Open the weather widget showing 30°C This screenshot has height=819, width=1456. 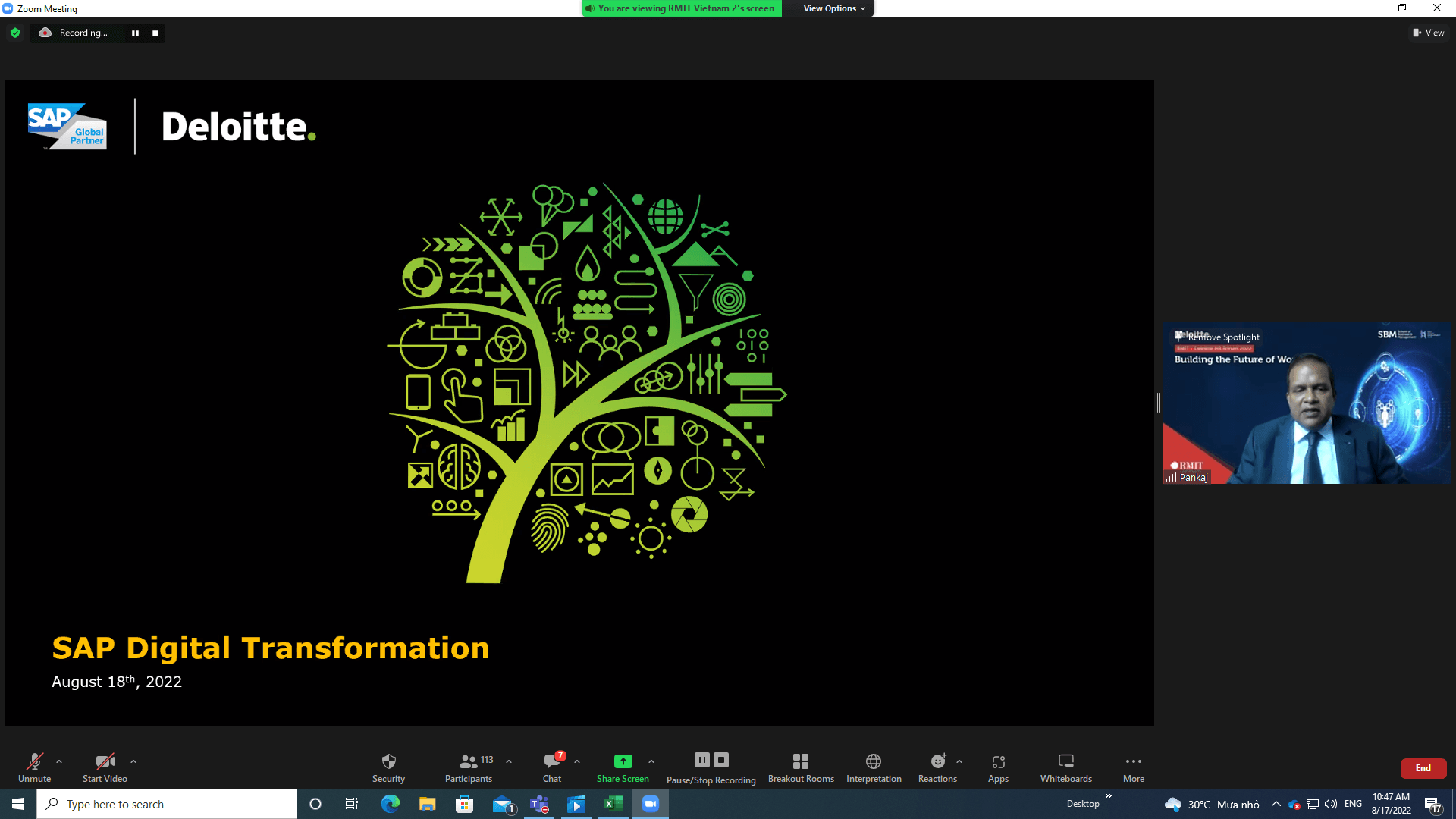tap(1212, 804)
